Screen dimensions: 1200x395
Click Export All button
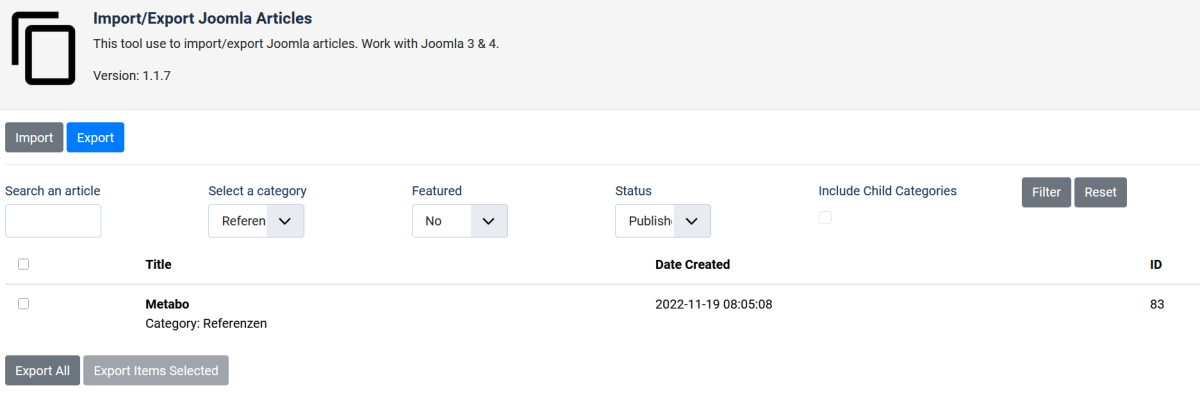[x=42, y=370]
